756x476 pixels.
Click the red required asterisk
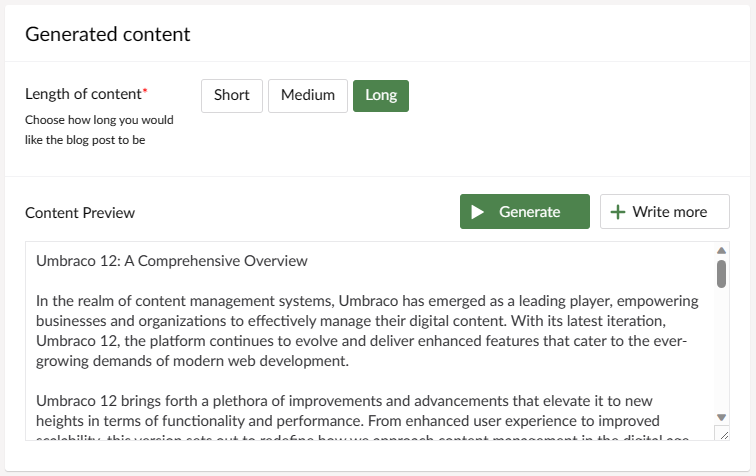pyautogui.click(x=145, y=90)
